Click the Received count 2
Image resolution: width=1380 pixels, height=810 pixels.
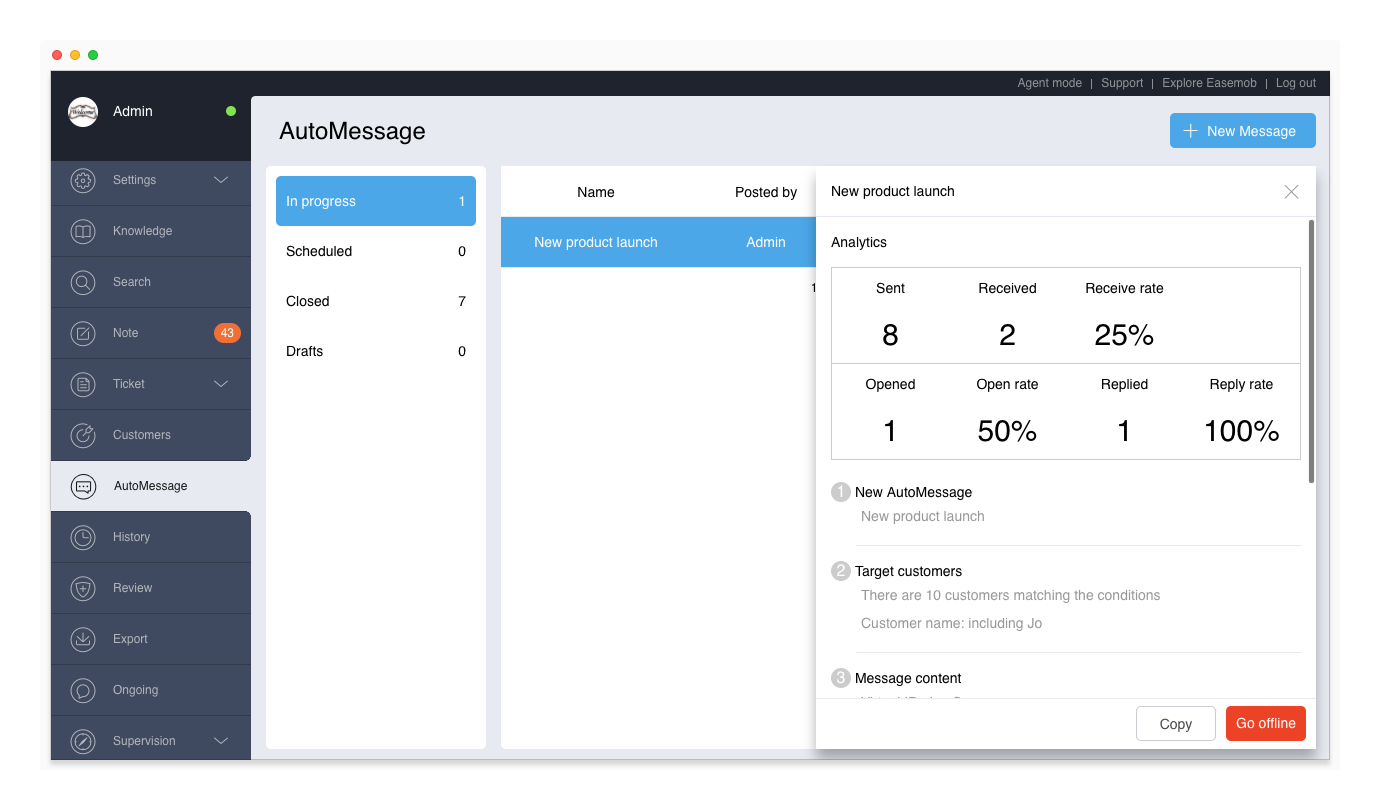pyautogui.click(x=1007, y=335)
